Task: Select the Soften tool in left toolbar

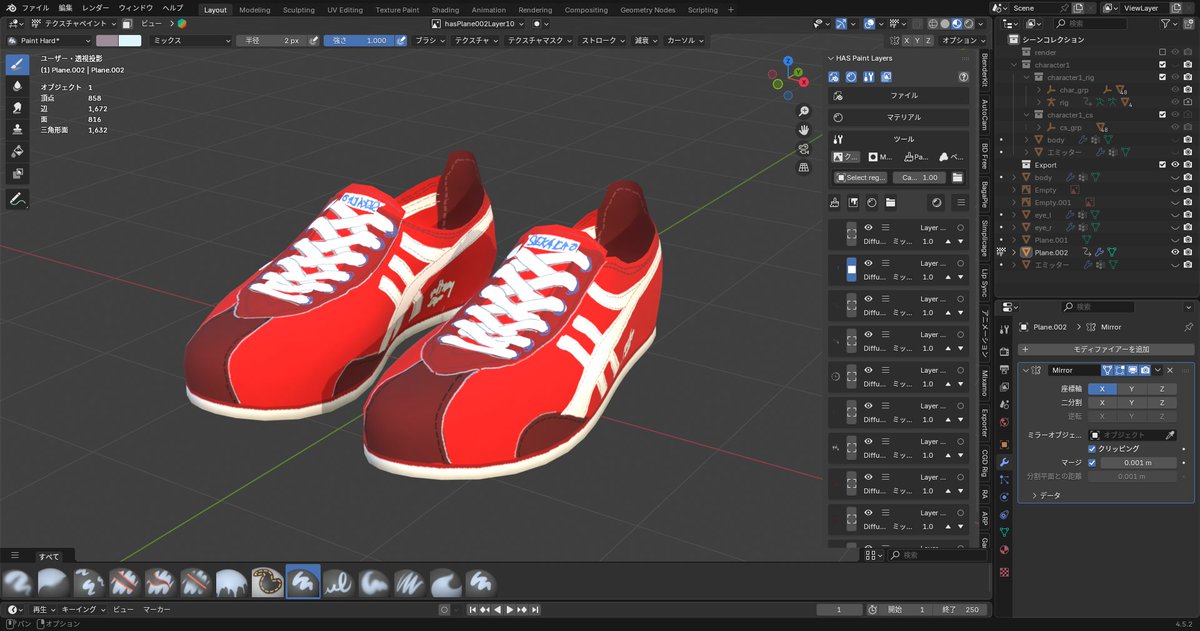Action: point(17,86)
